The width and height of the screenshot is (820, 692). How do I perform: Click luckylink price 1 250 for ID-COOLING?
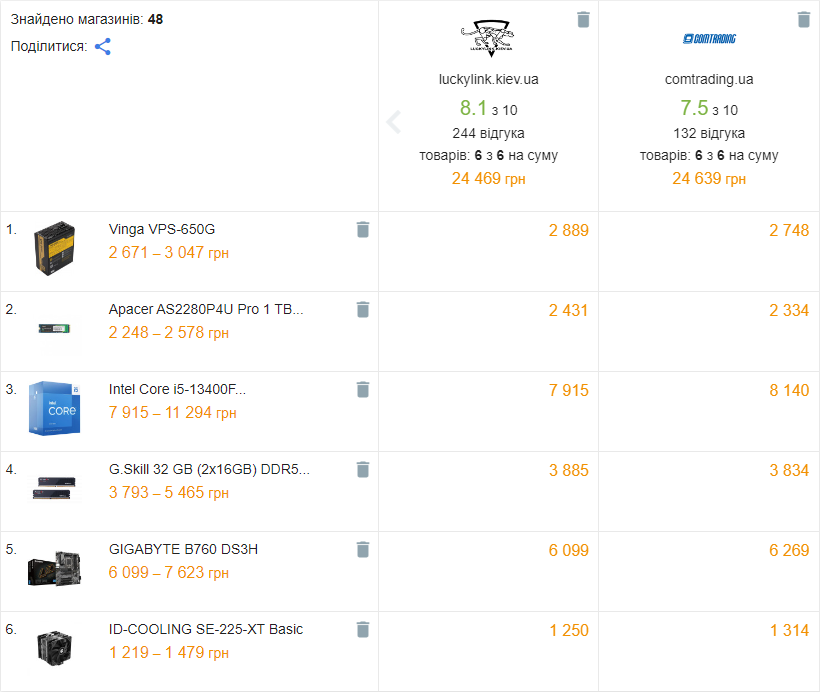[569, 631]
